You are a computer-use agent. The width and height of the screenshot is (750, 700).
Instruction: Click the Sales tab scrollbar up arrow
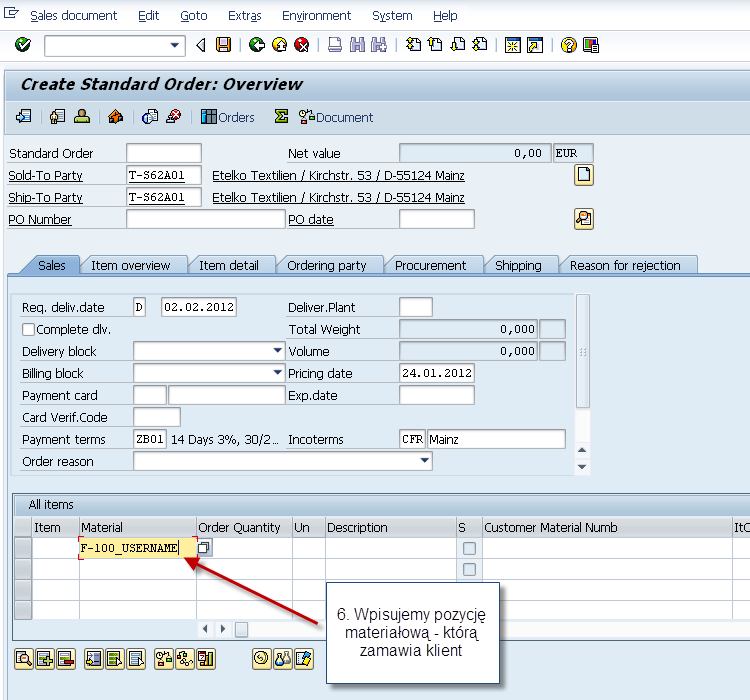coord(582,450)
